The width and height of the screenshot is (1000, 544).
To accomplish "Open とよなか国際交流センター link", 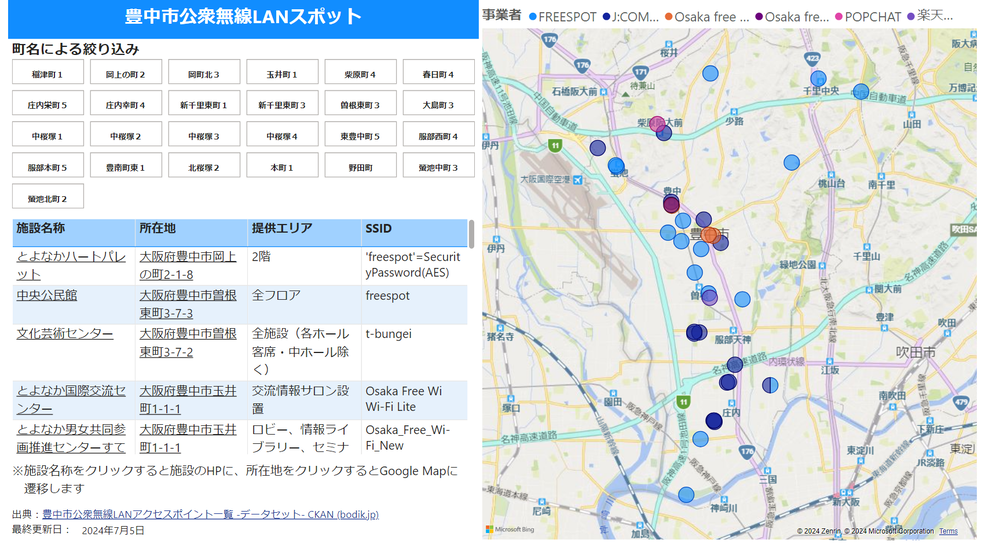I will (71, 399).
